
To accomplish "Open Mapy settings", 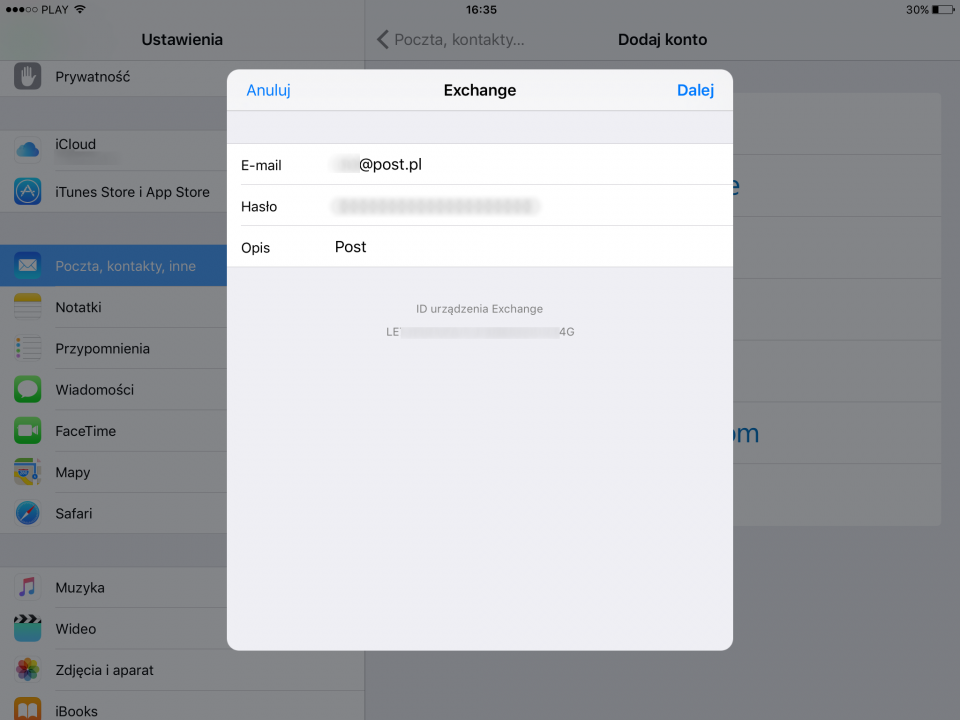I will point(113,472).
